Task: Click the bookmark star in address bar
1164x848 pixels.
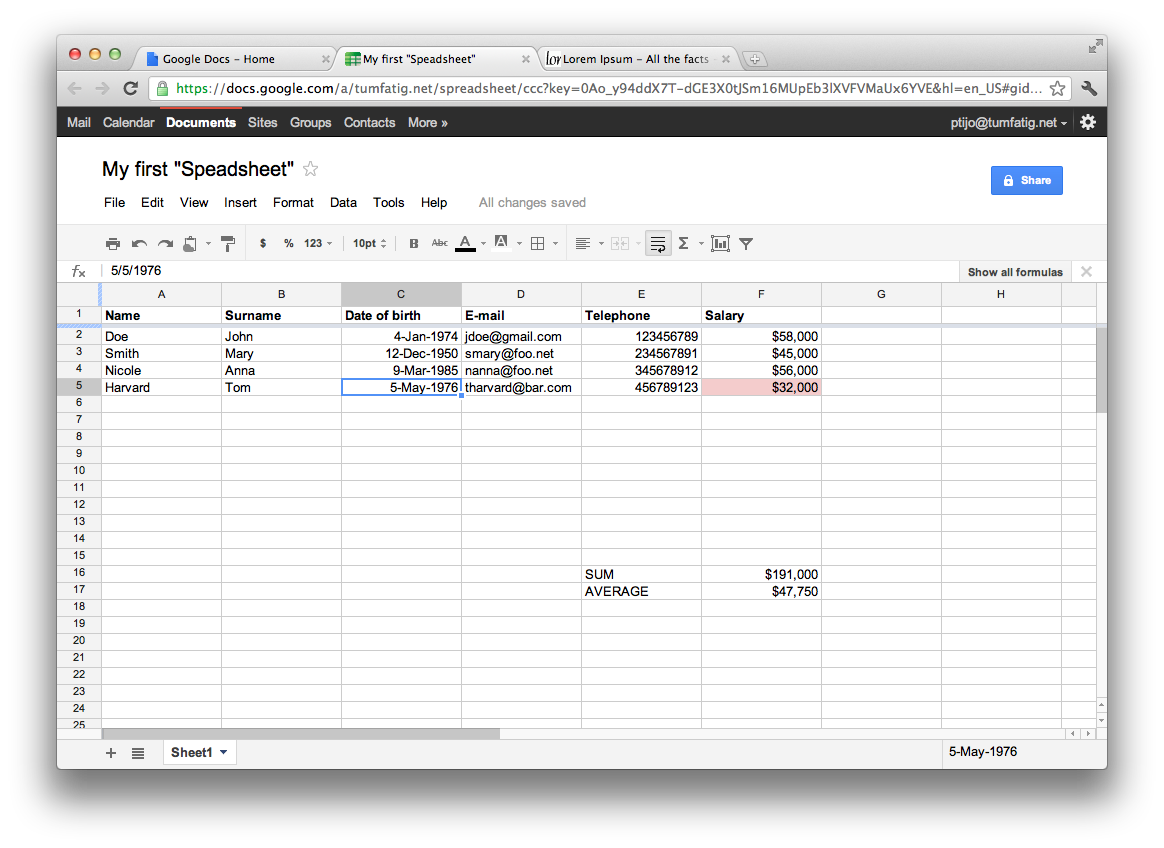Action: click(x=1057, y=88)
